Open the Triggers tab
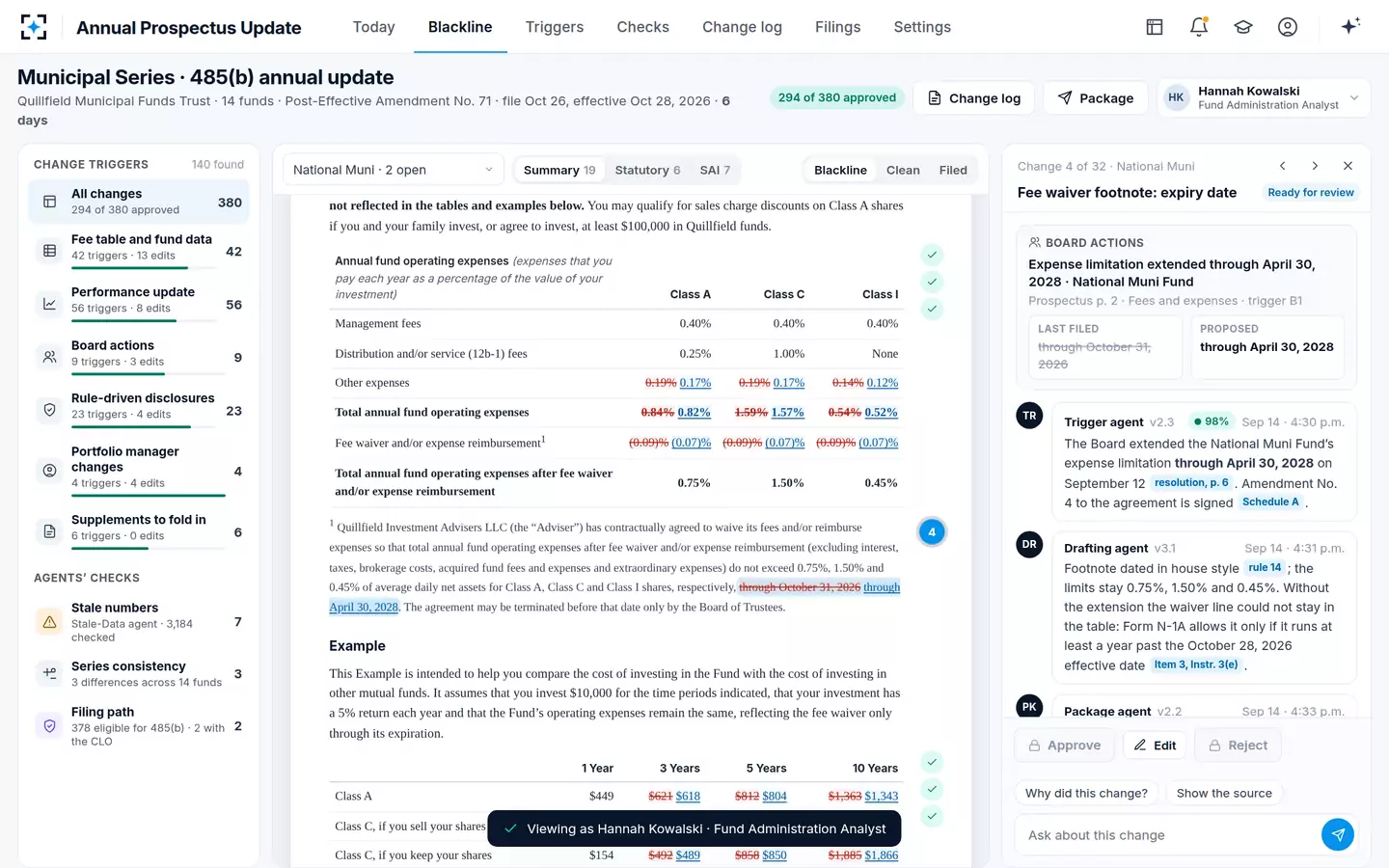This screenshot has height=868, width=1389. pos(555,27)
